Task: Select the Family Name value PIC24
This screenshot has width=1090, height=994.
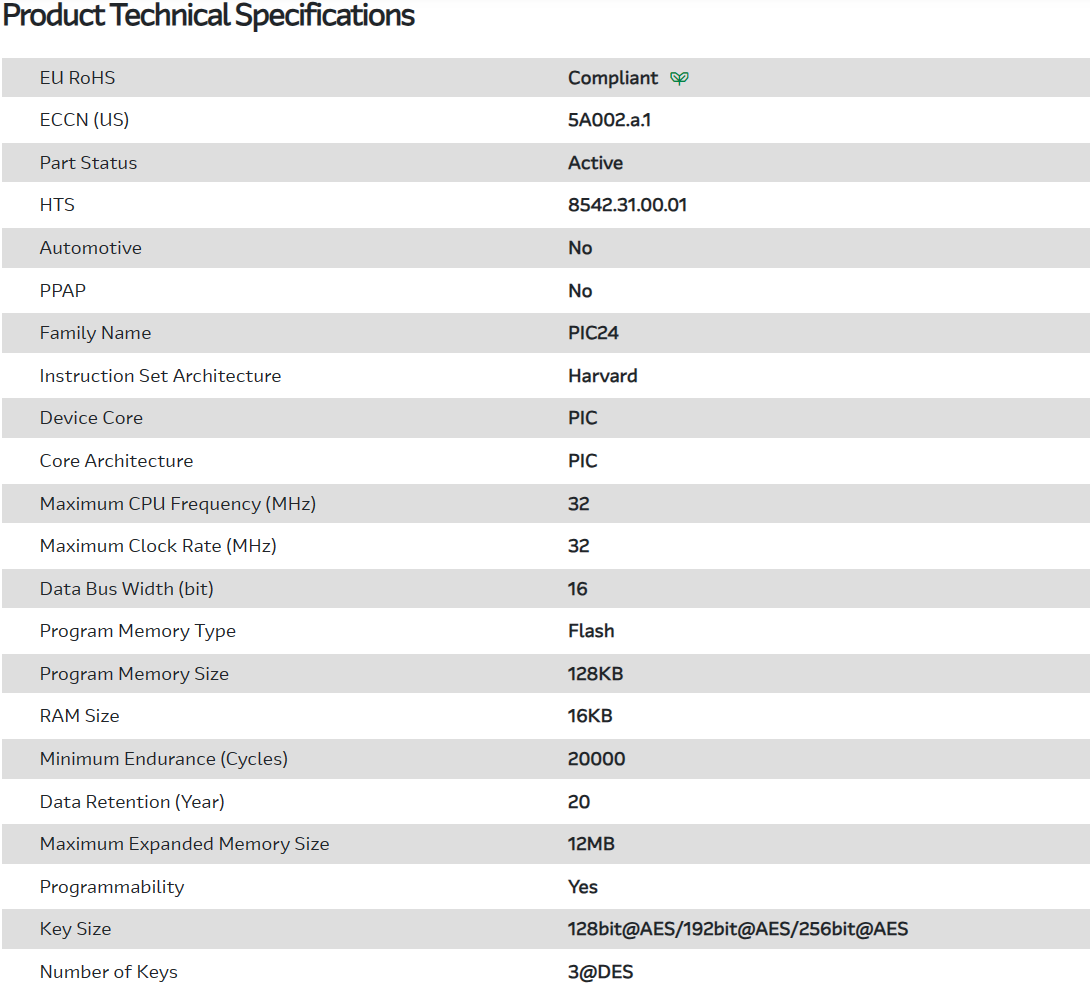Action: coord(593,333)
